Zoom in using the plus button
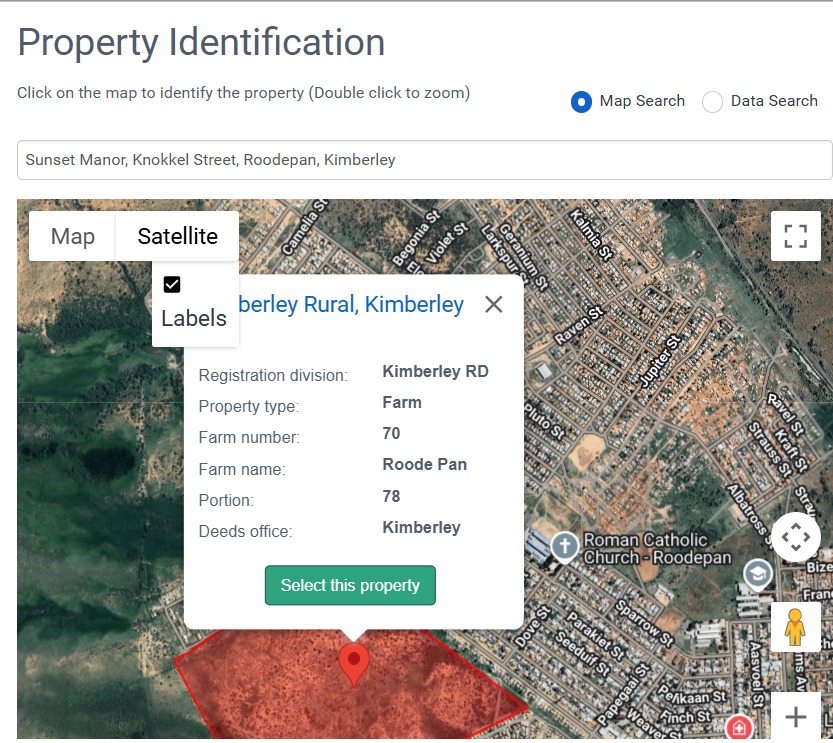This screenshot has height=743, width=833. (795, 717)
